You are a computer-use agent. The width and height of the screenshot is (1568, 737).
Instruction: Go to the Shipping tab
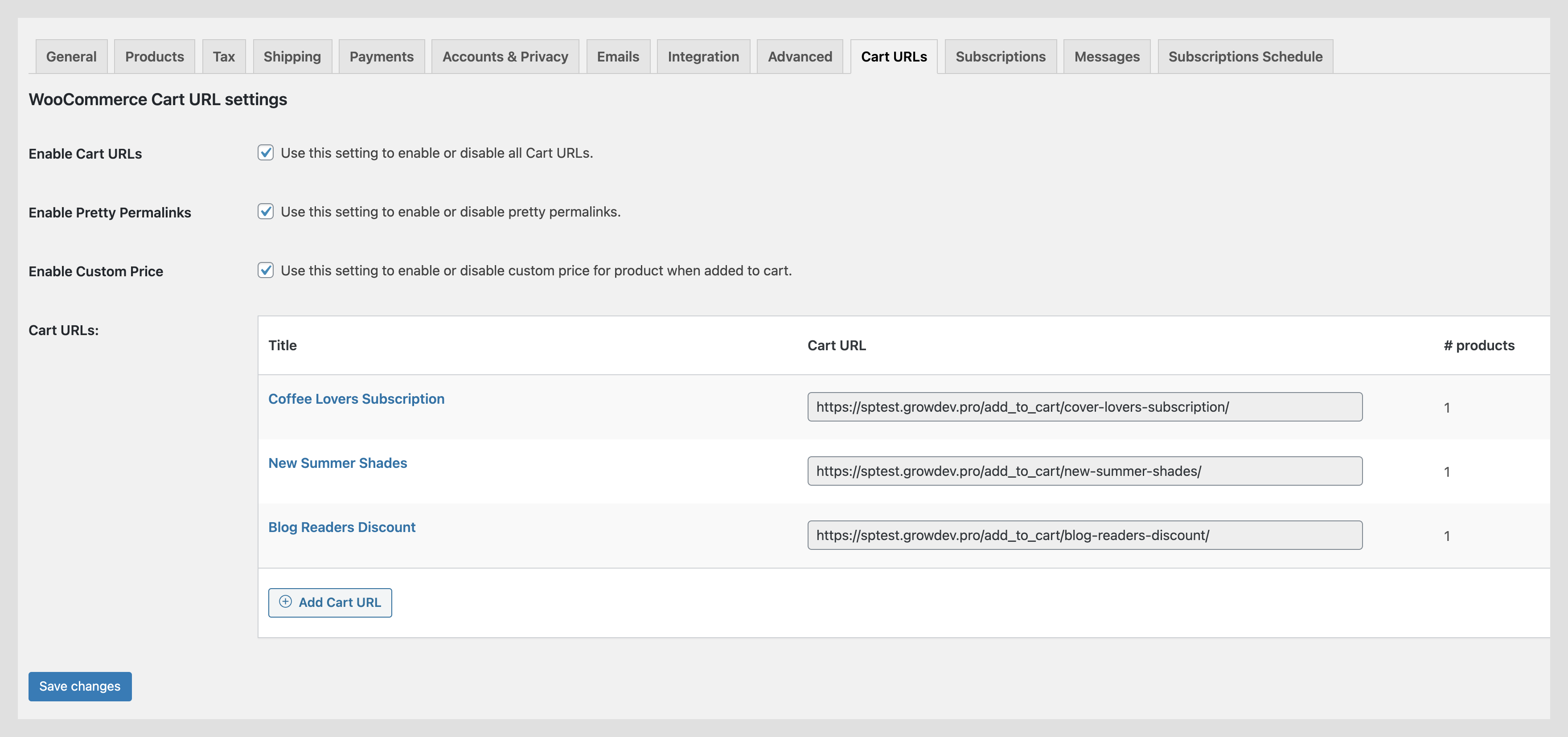pos(292,57)
